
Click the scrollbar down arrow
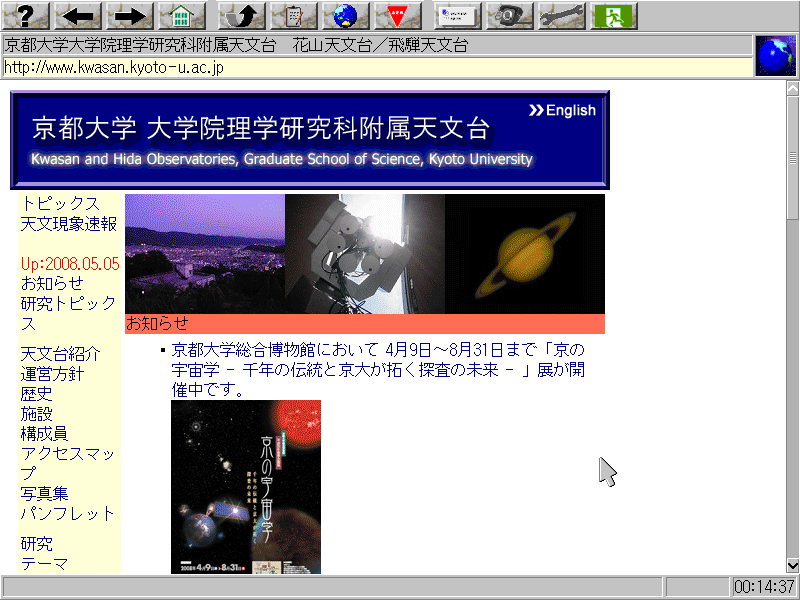pos(793,565)
